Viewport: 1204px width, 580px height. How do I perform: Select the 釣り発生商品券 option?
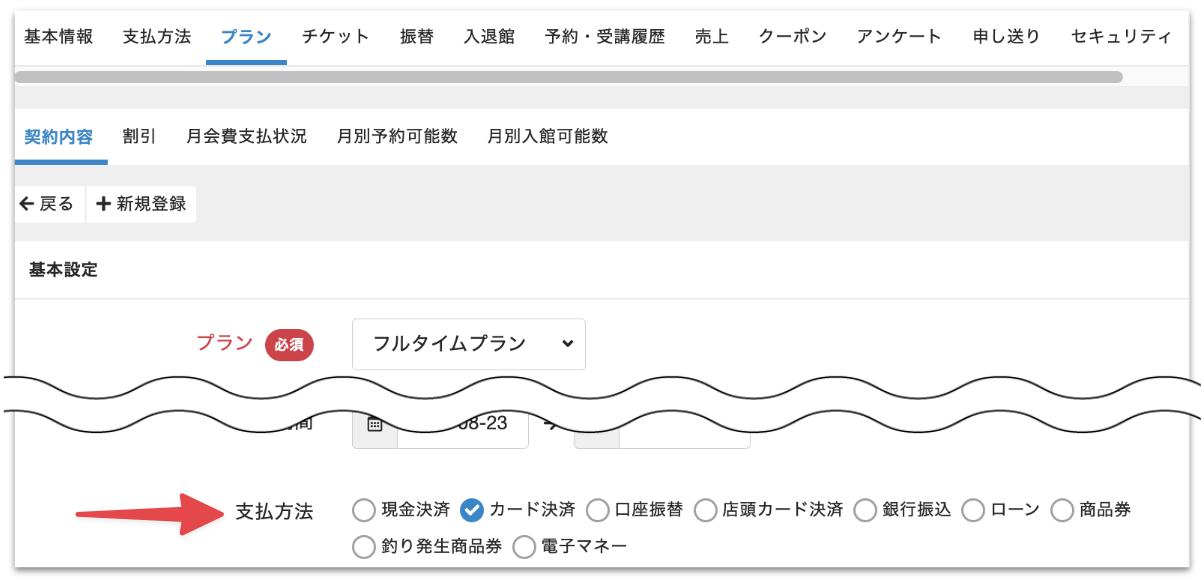(x=364, y=546)
